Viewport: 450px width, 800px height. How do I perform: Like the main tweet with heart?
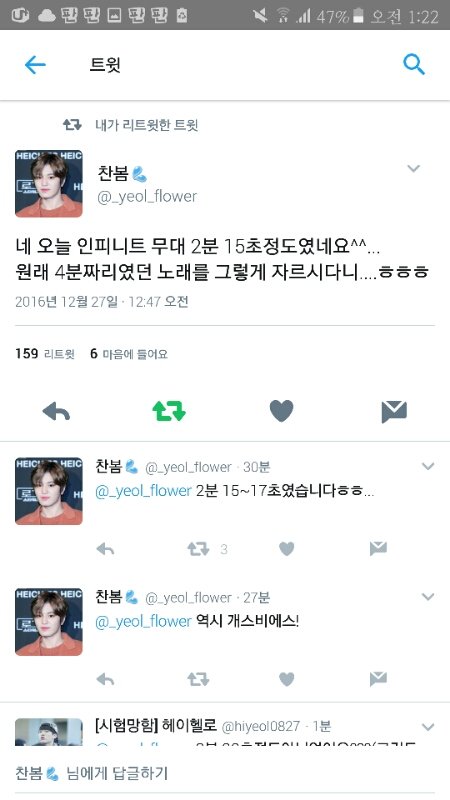click(281, 411)
